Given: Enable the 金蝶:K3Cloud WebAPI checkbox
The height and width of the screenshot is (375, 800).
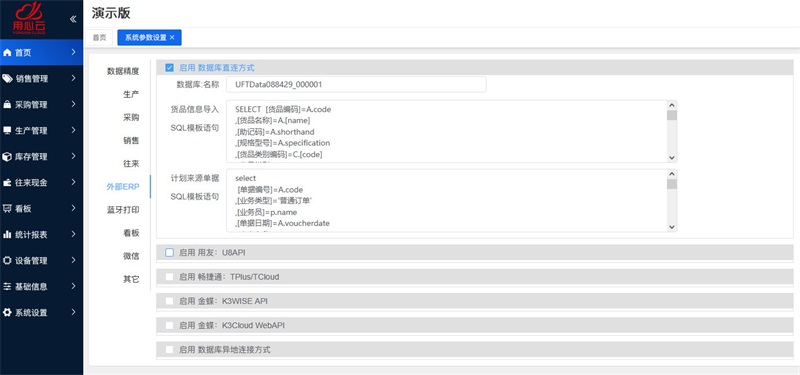Looking at the screenshot, I should [x=169, y=325].
